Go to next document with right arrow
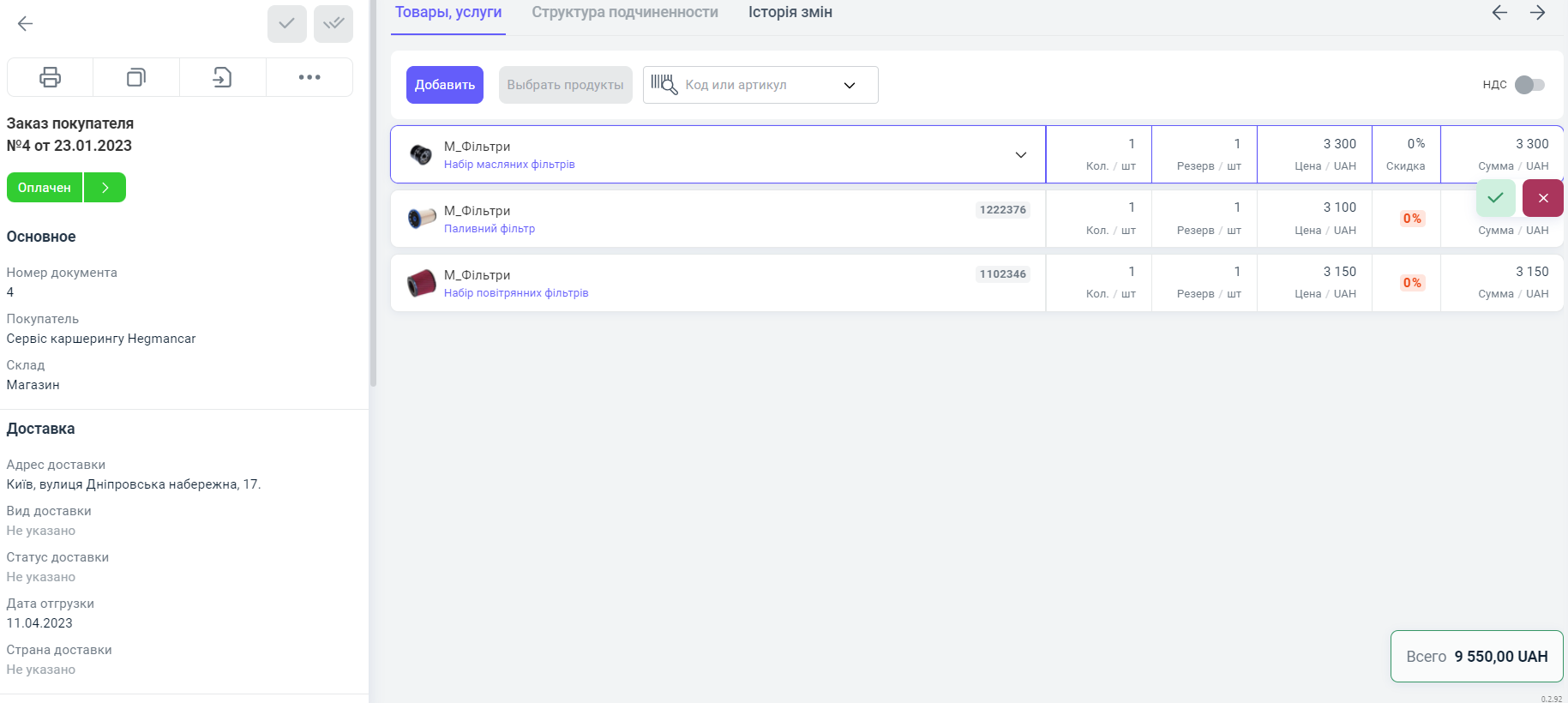The height and width of the screenshot is (703, 1568). click(x=1538, y=13)
